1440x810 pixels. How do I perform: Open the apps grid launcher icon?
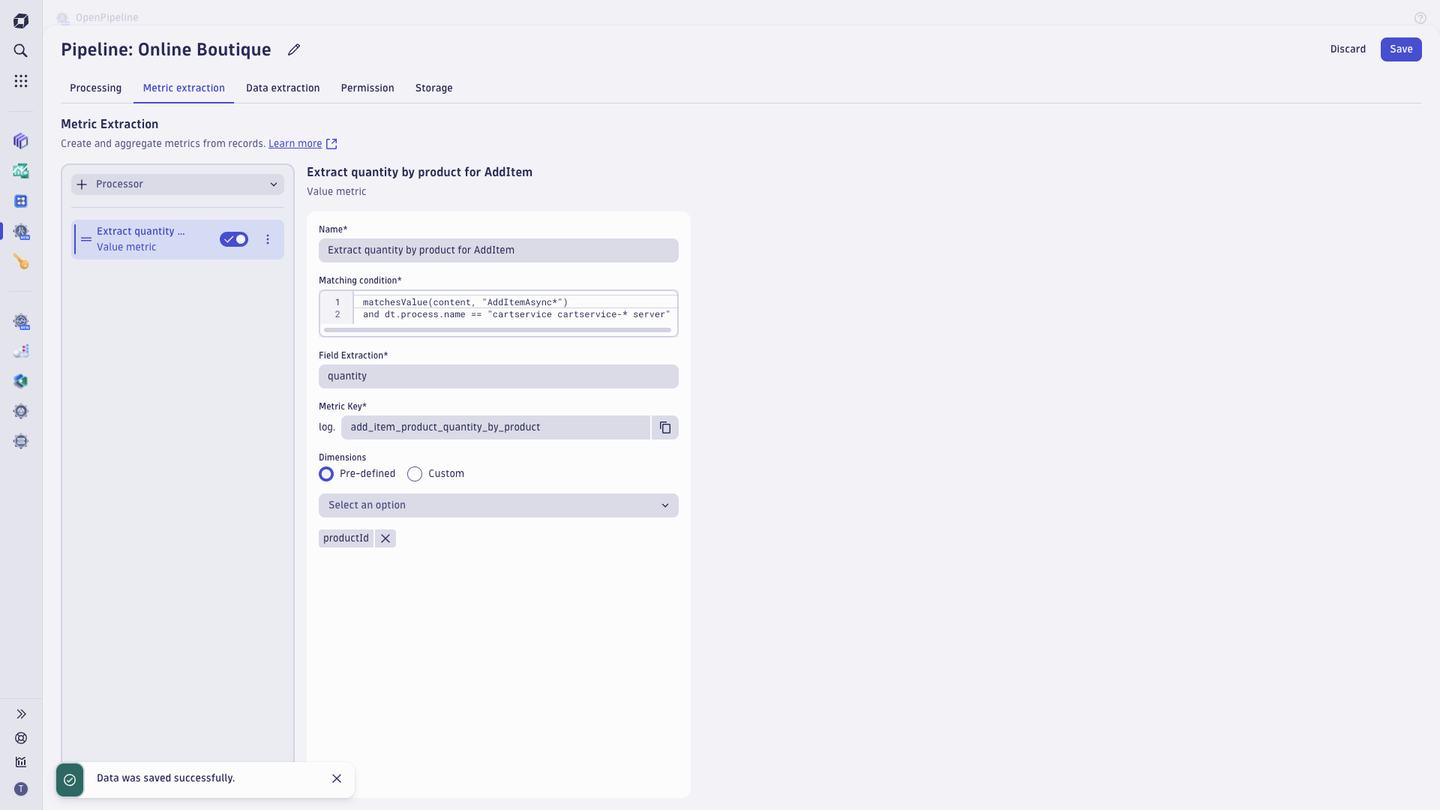[x=21, y=81]
